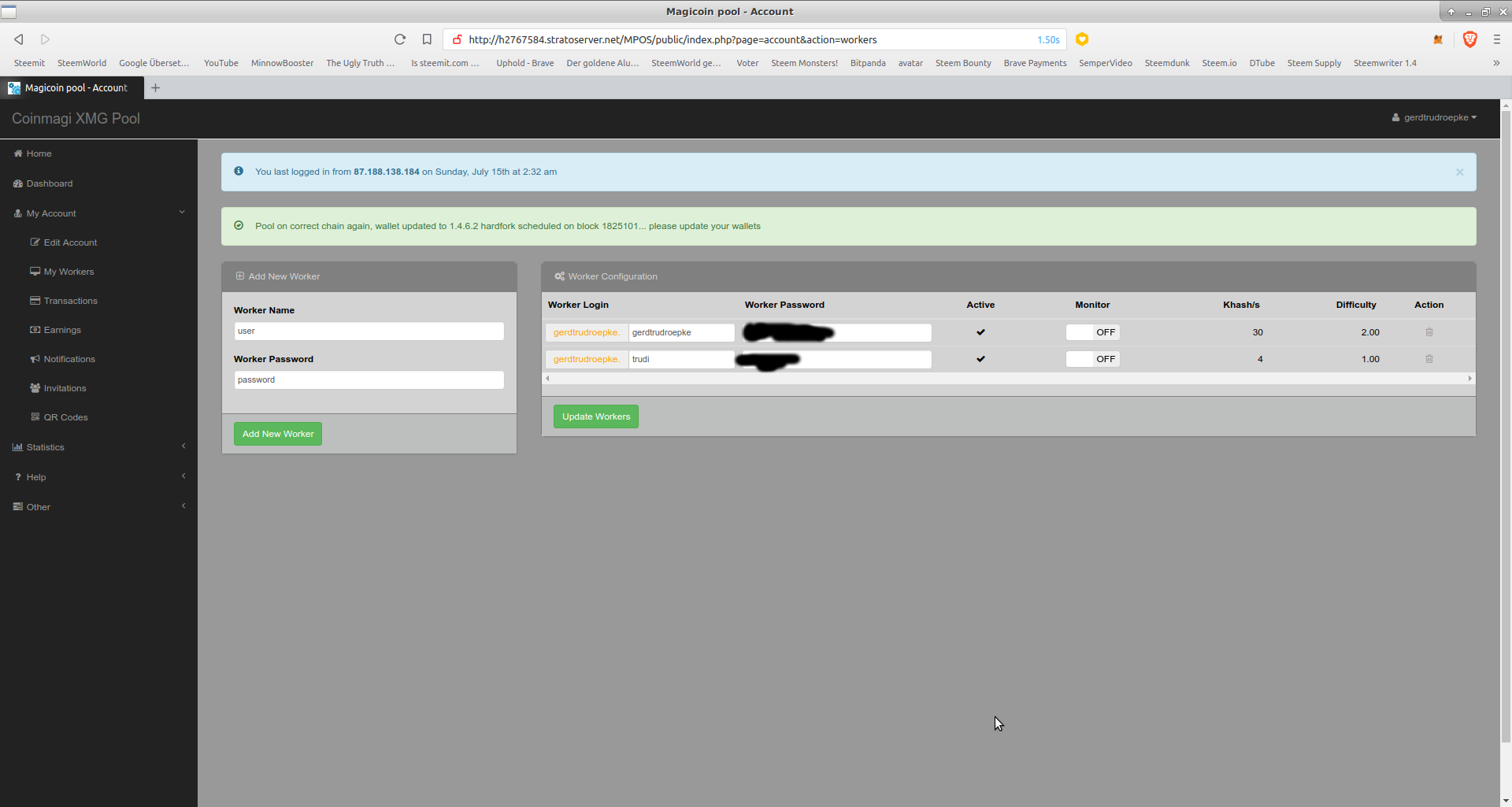Click the browser address bar URL

click(673, 39)
